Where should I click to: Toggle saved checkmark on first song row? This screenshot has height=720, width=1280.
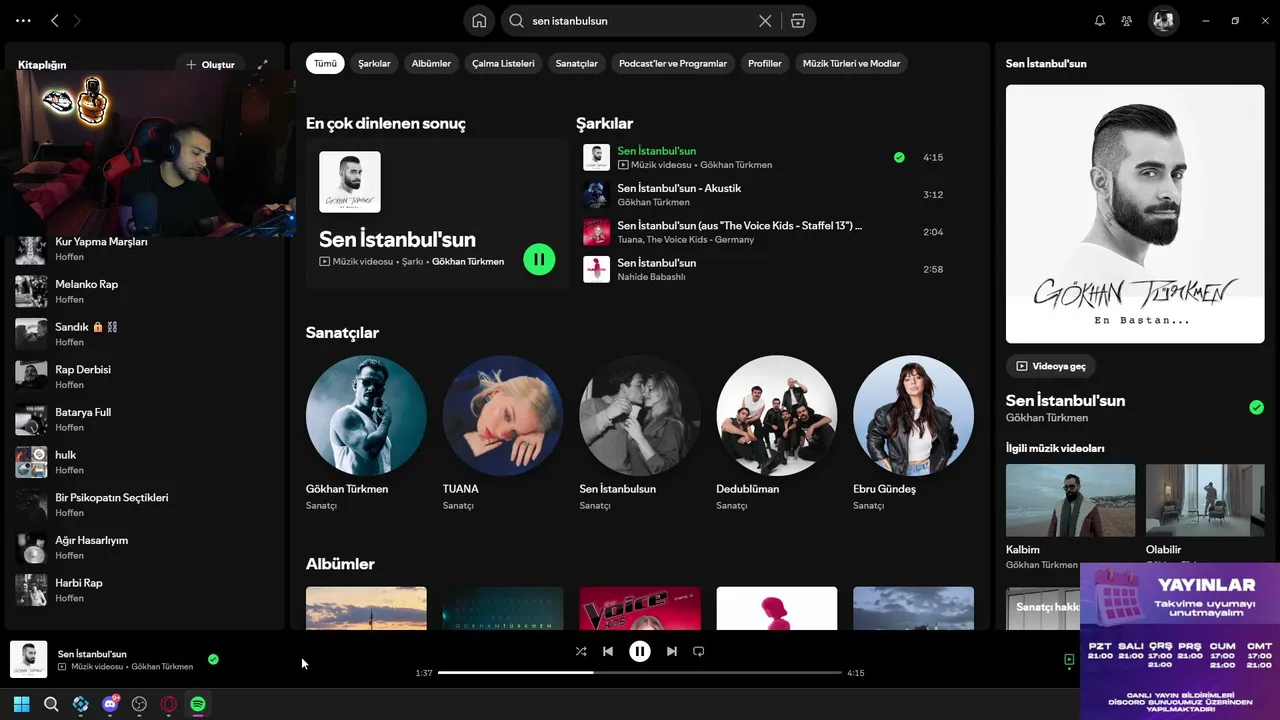click(899, 157)
